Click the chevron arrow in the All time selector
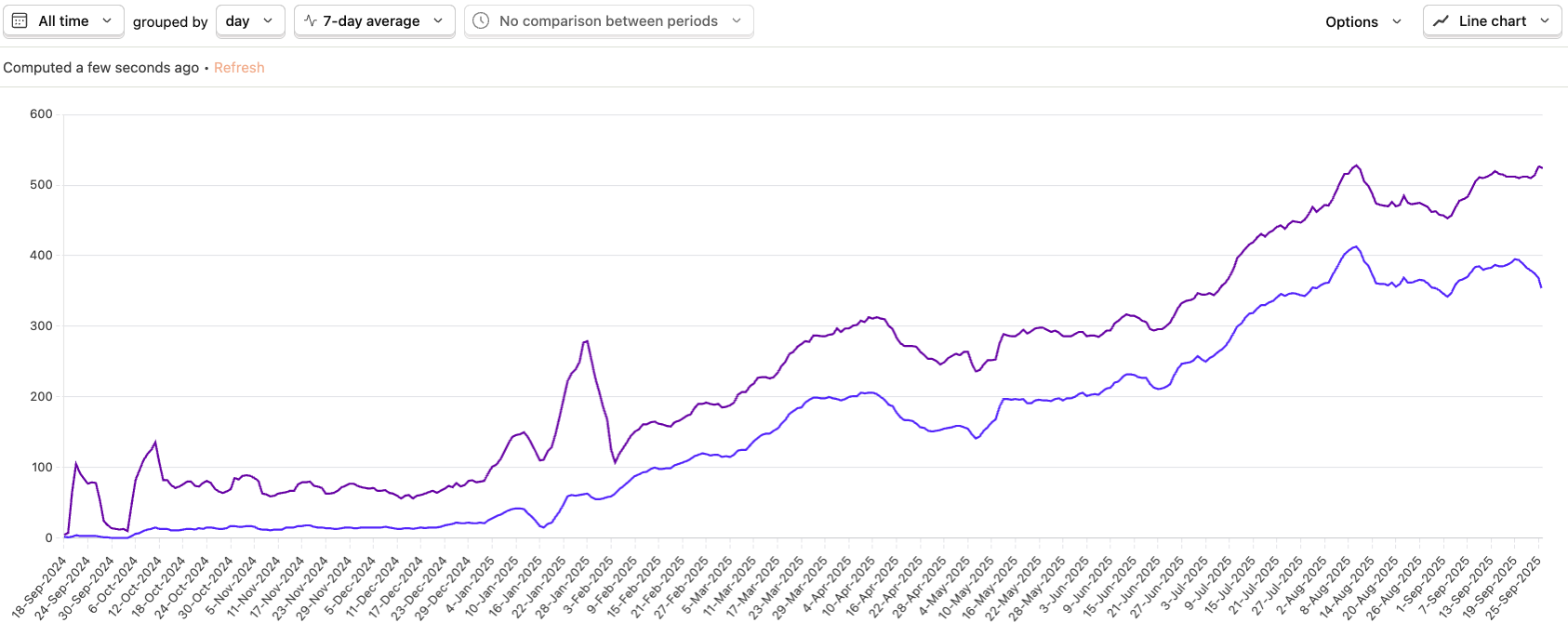1568x636 pixels. click(107, 20)
